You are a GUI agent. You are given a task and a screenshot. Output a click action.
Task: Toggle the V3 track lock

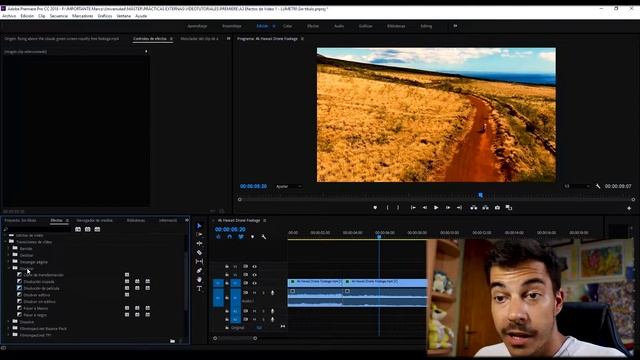pyautogui.click(x=227, y=267)
